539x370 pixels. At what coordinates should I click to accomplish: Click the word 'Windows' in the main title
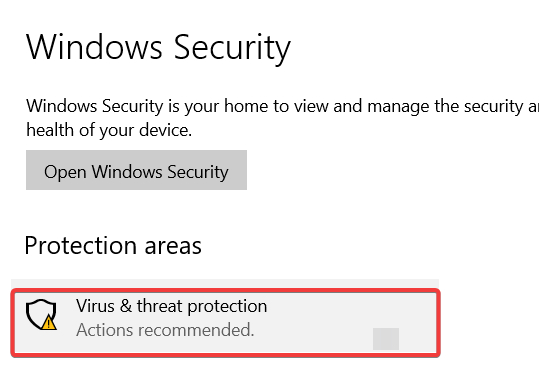coord(94,46)
